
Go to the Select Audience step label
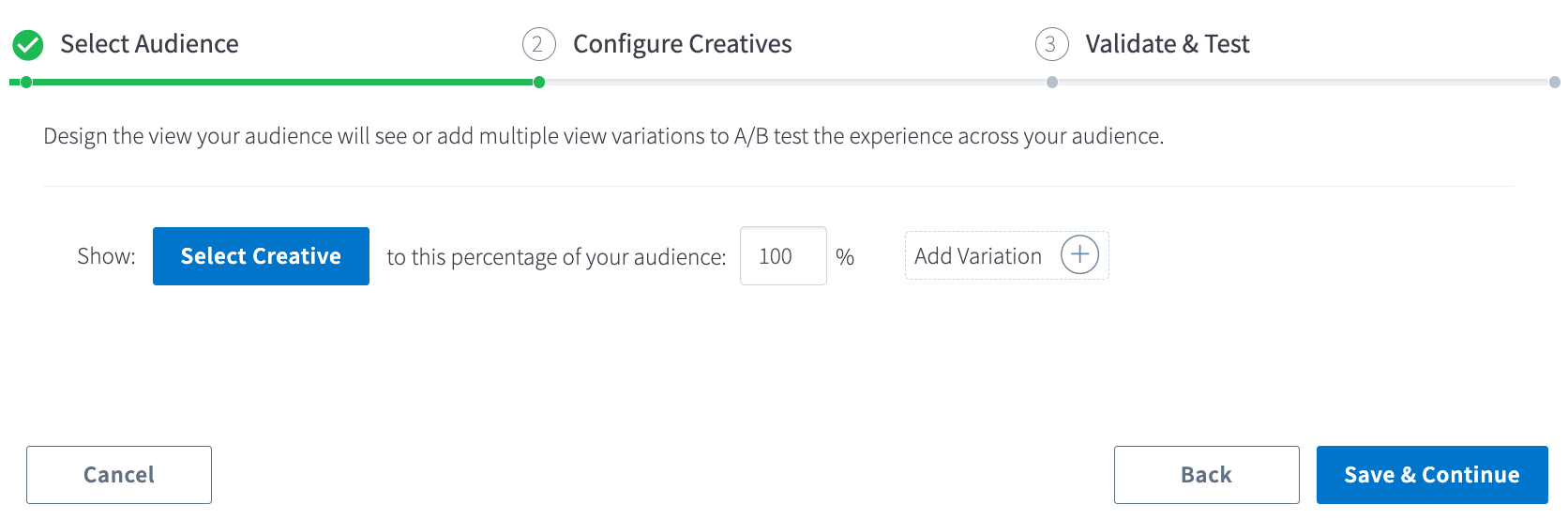coord(149,44)
